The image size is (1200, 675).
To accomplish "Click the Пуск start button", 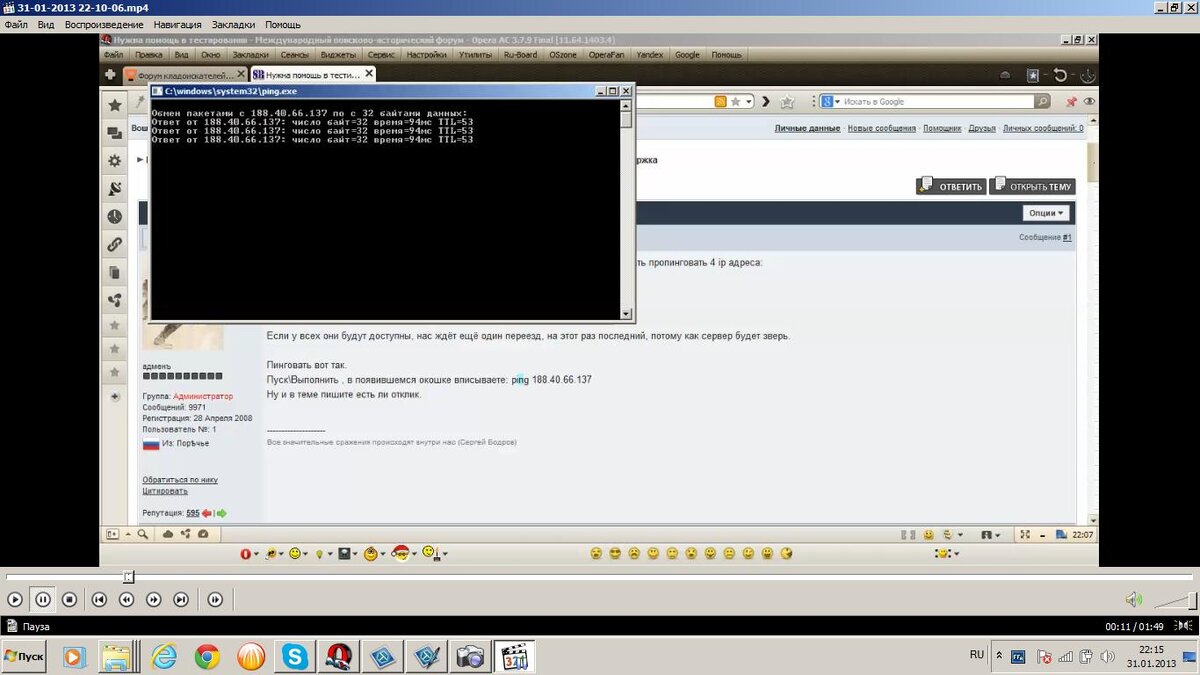I will 24,656.
